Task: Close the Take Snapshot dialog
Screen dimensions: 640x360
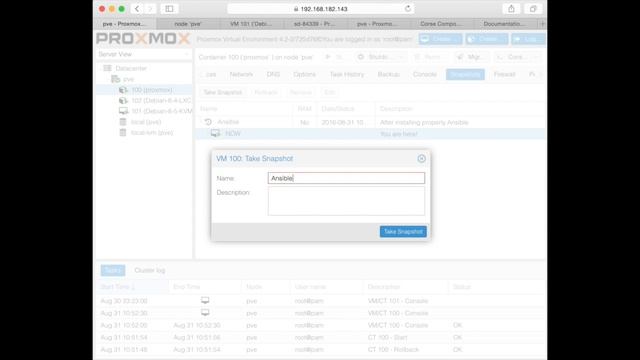Action: click(421, 158)
